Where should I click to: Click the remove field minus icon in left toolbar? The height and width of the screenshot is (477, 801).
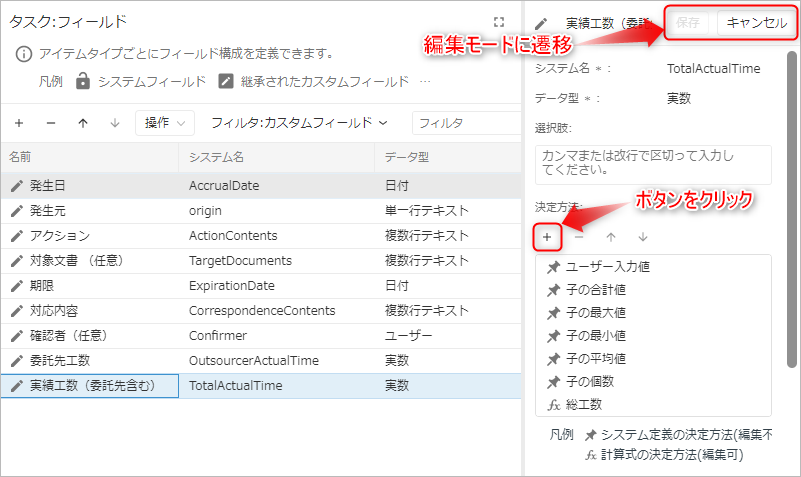tap(51, 123)
